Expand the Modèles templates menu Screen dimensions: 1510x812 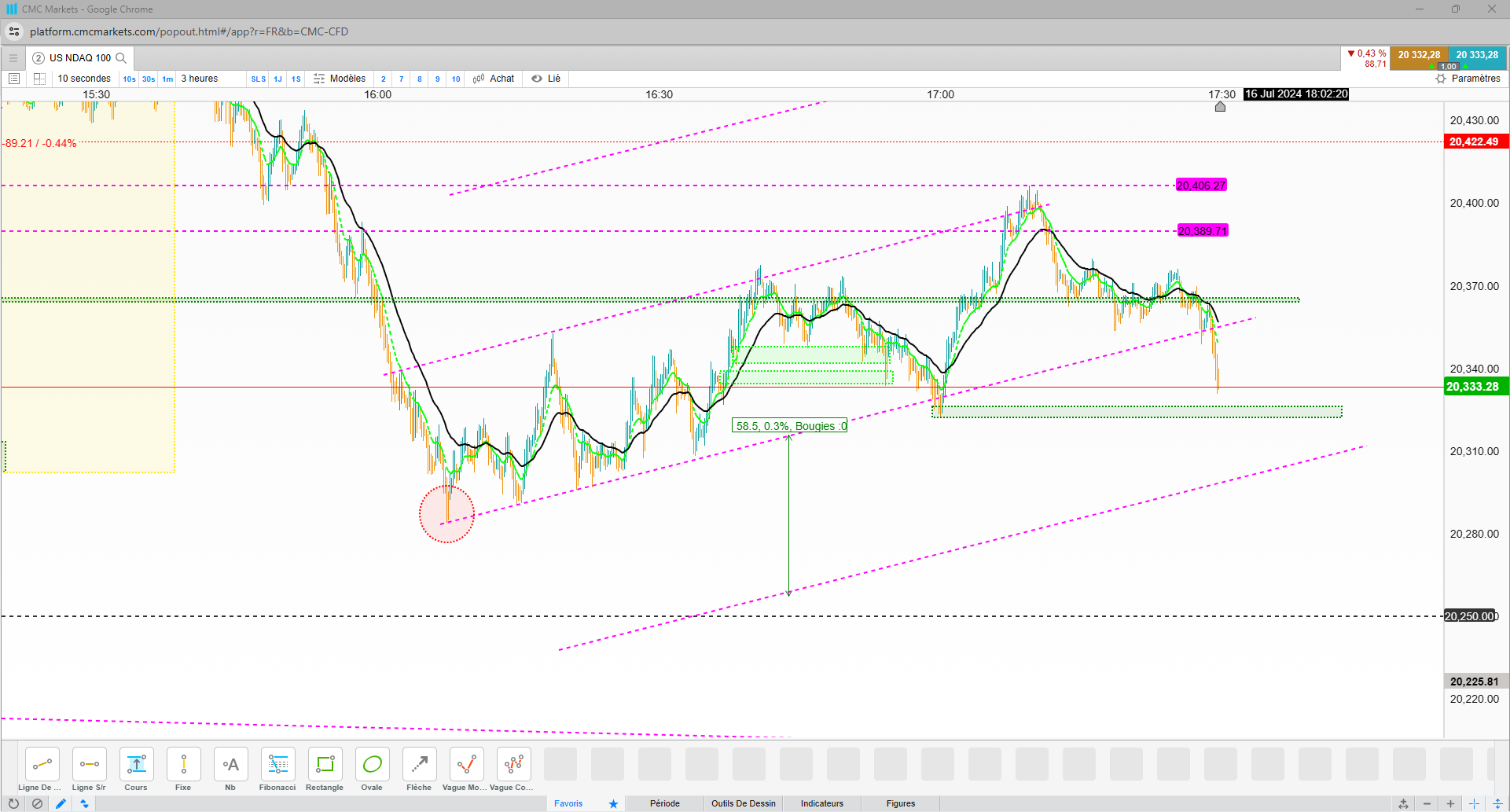(x=340, y=79)
